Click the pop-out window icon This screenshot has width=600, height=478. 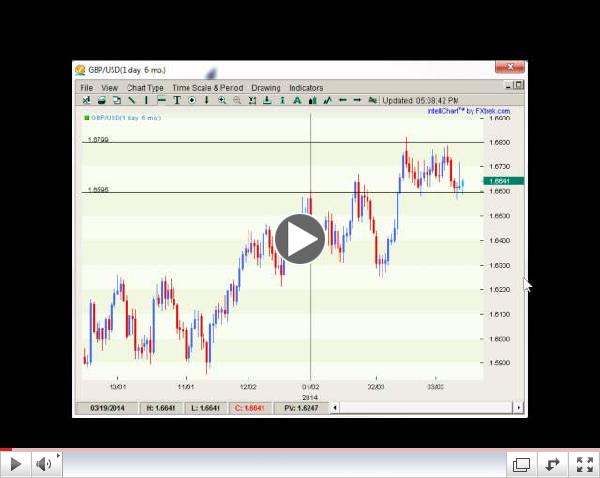tap(522, 465)
